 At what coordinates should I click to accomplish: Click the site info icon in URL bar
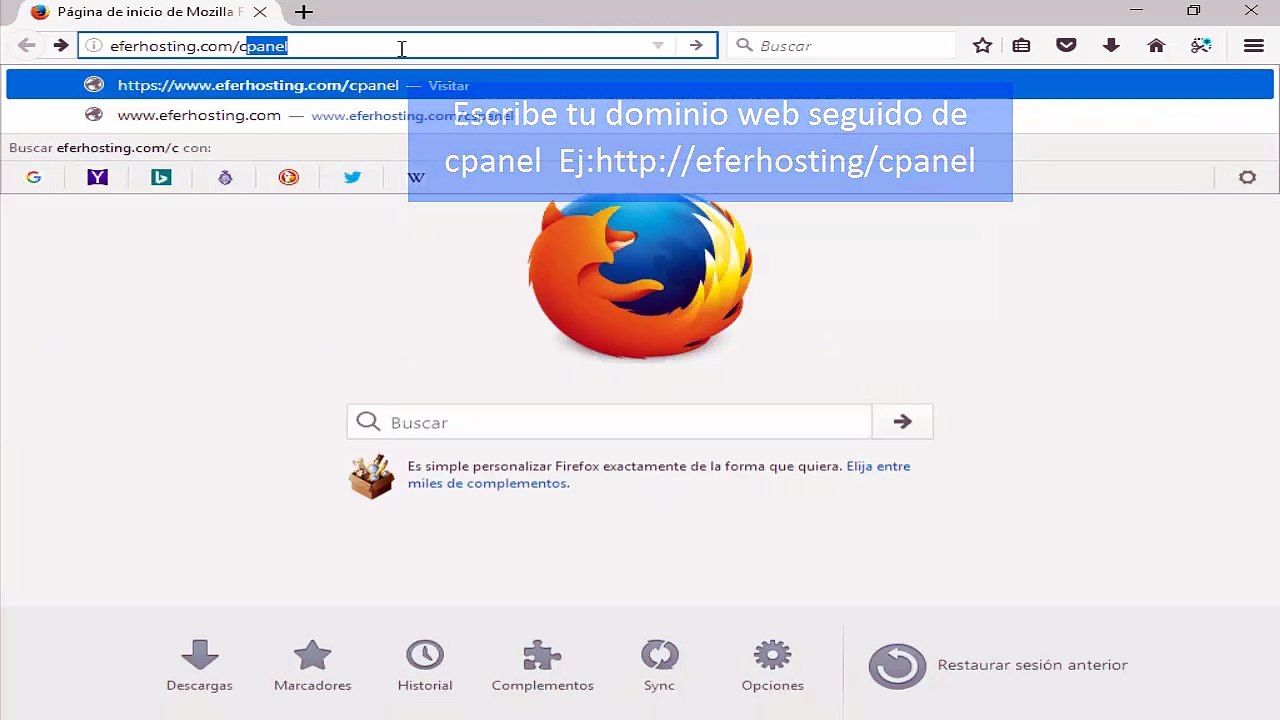tap(93, 45)
